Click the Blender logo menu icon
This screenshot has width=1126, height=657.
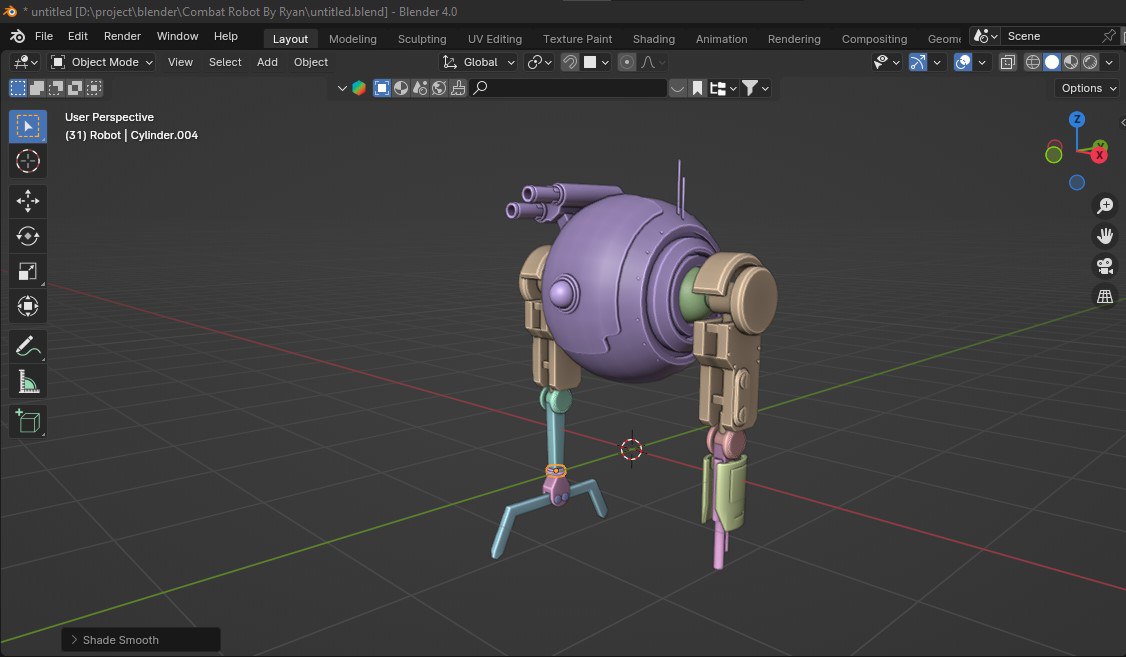17,36
